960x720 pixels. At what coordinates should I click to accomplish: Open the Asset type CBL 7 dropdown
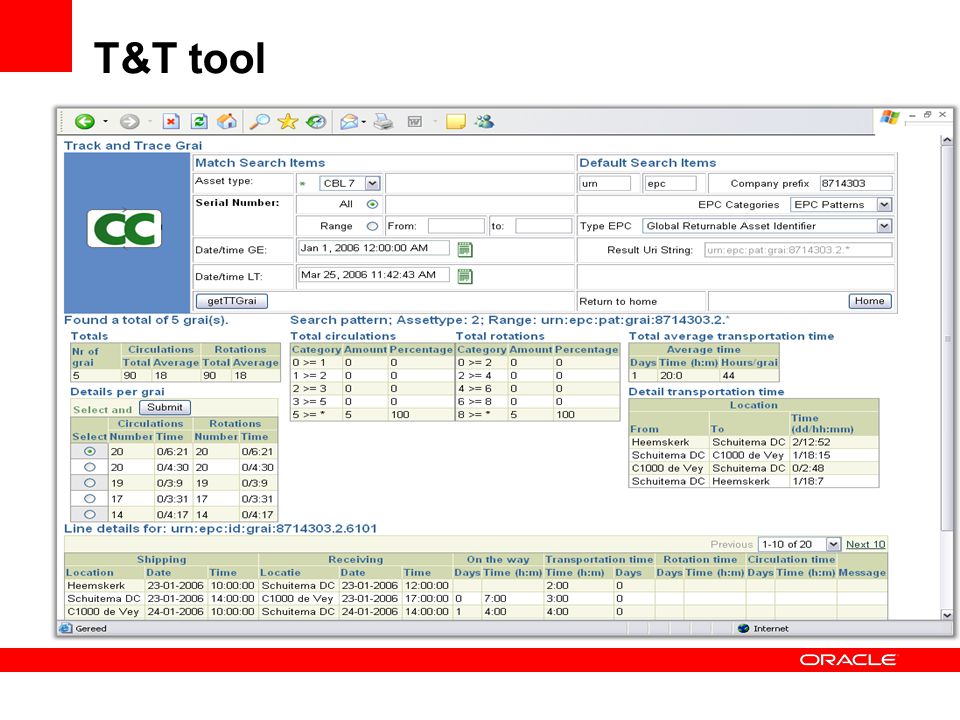click(x=372, y=183)
